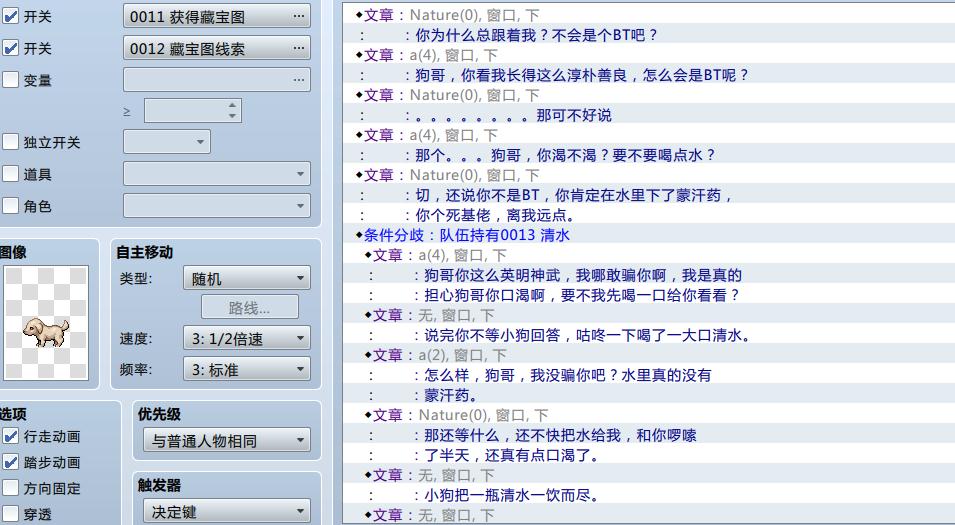Open switch selector 0012 藏宝图线索

[217, 48]
